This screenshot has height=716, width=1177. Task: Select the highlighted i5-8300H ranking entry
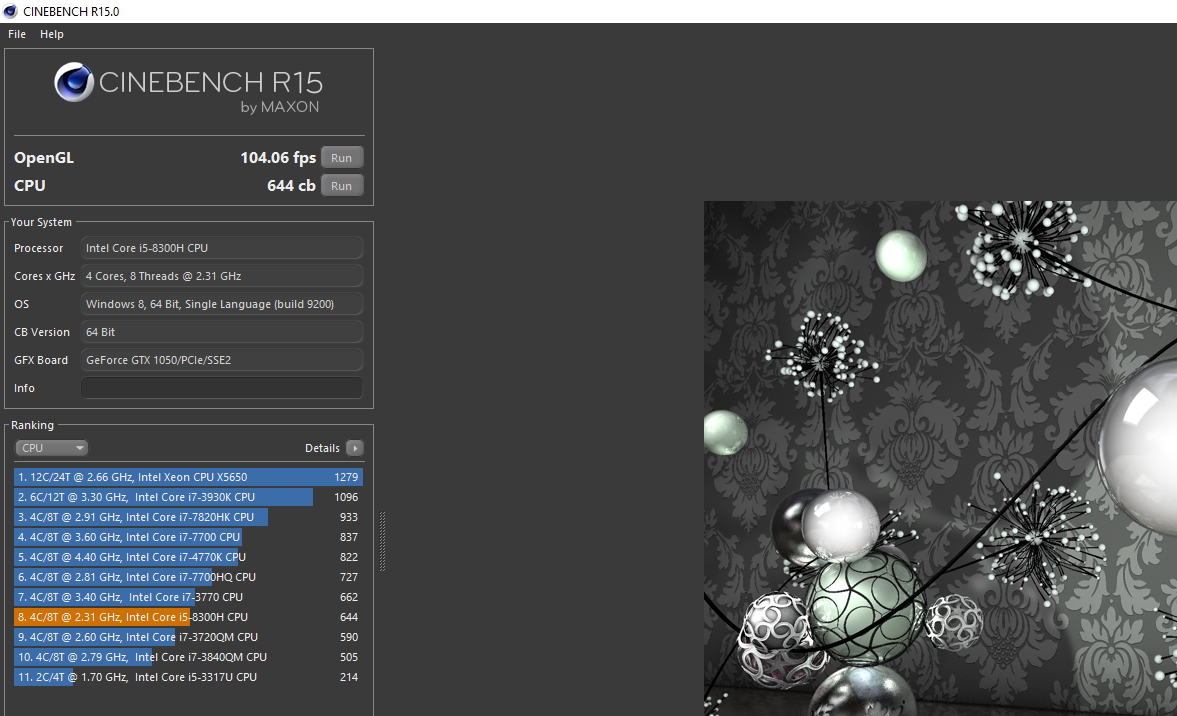coord(188,617)
